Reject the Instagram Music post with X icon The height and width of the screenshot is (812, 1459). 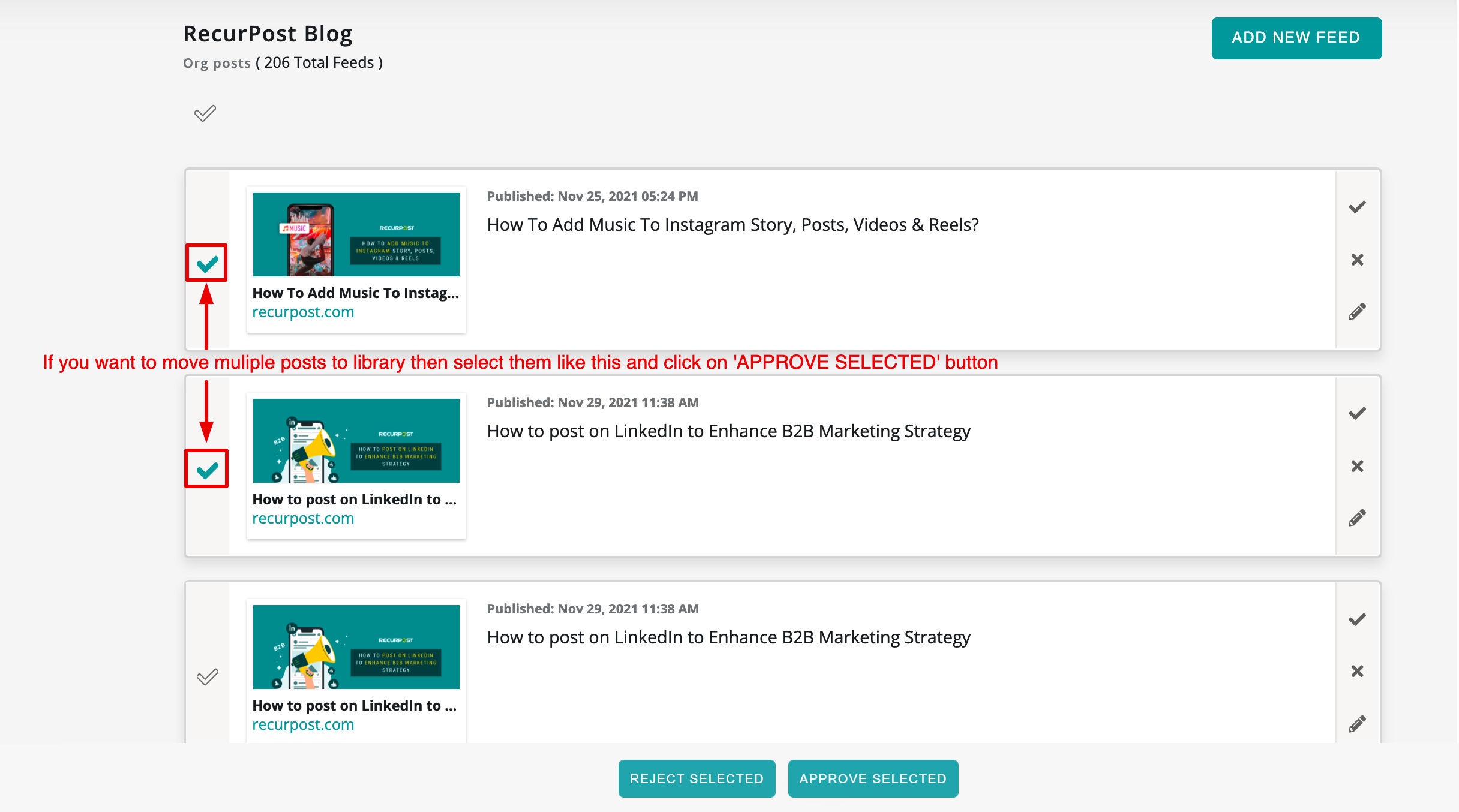pos(1357,260)
